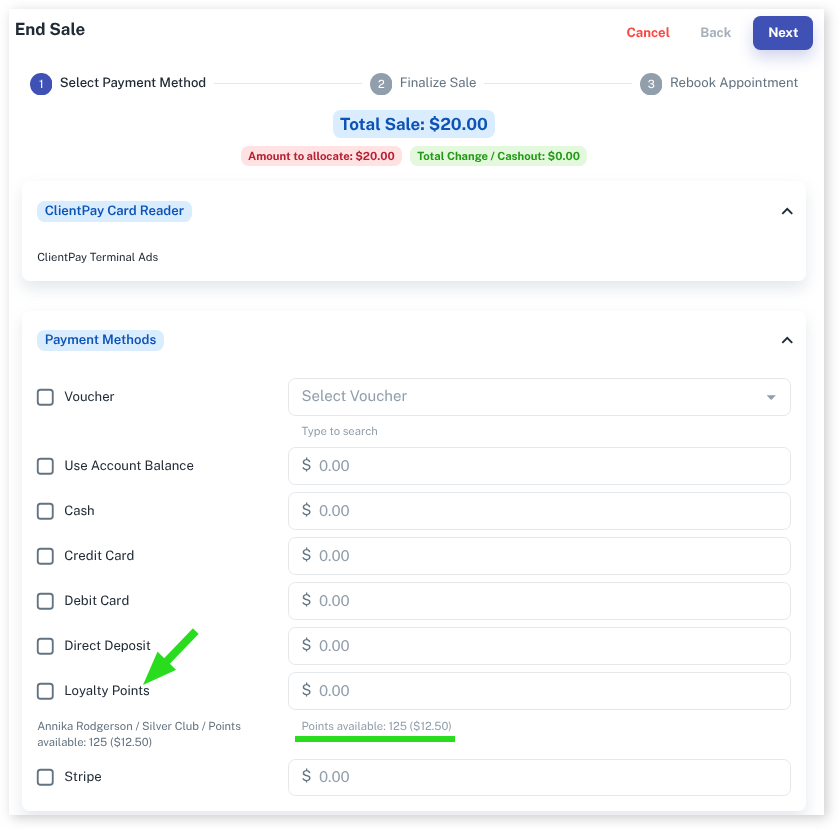
Task: Check the Use Account Balance option
Action: point(45,466)
